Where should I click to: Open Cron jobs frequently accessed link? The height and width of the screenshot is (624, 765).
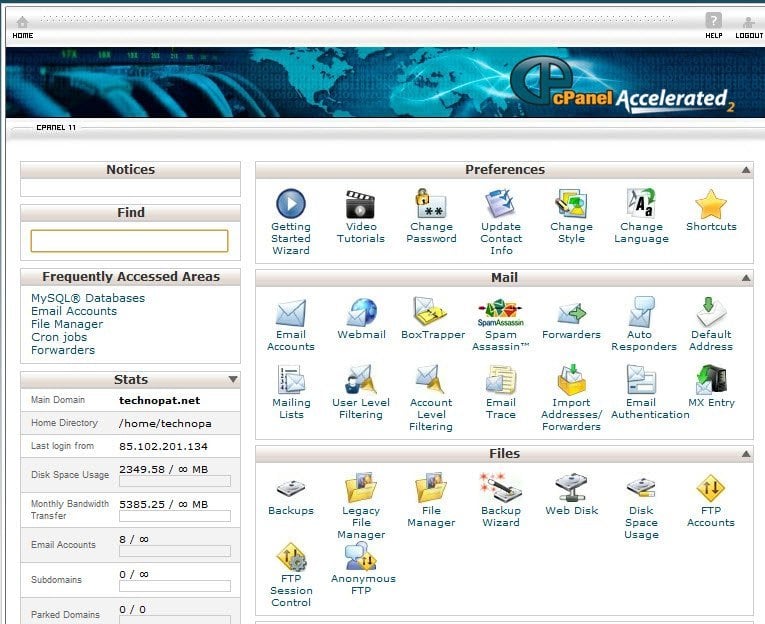(x=59, y=337)
